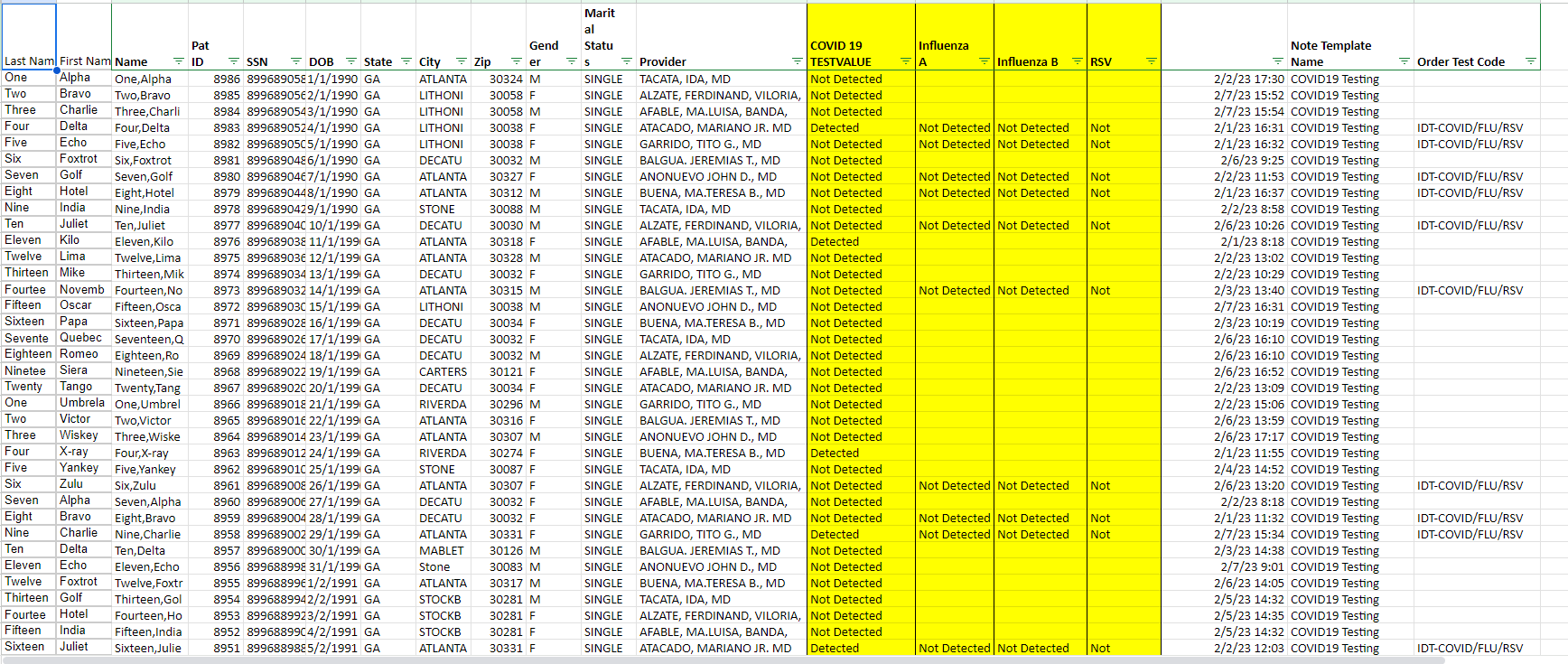
Task: Select the first name cell "Romeo"
Action: click(84, 354)
